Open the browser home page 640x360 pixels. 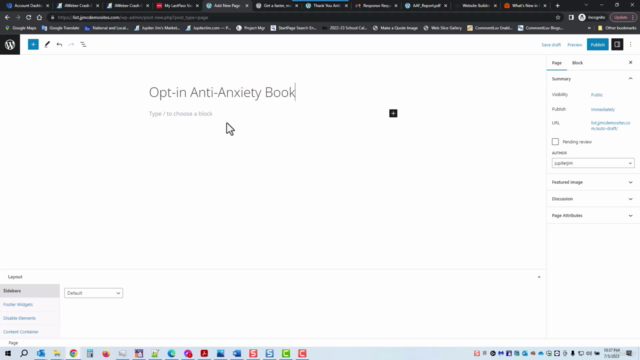39,18
